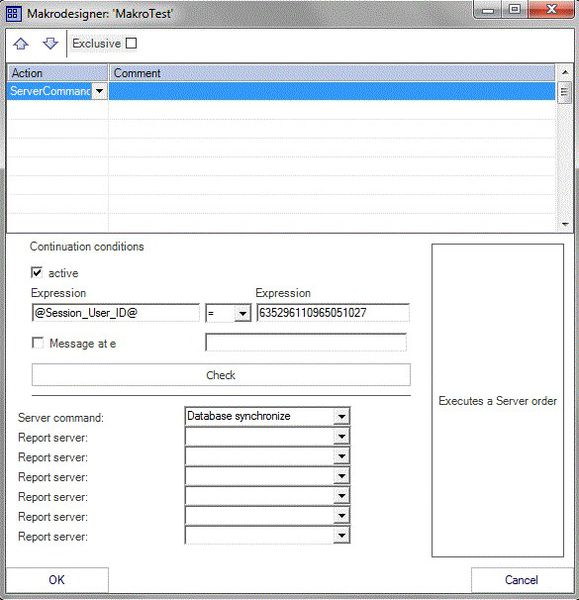Uncheck the active continuation condition
The width and height of the screenshot is (579, 600).
coord(37,272)
